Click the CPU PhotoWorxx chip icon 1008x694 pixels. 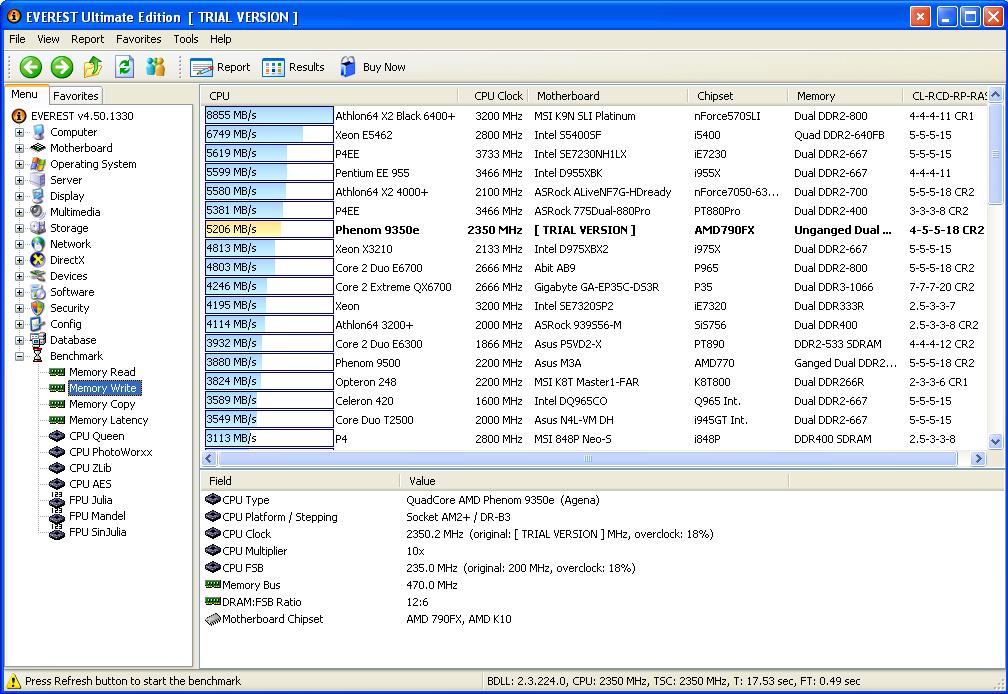[57, 452]
